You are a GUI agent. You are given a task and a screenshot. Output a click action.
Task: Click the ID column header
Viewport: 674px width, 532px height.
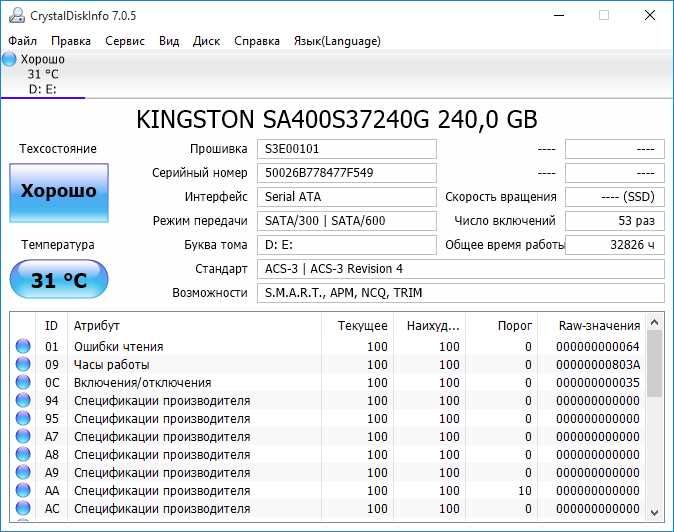pyautogui.click(x=51, y=326)
